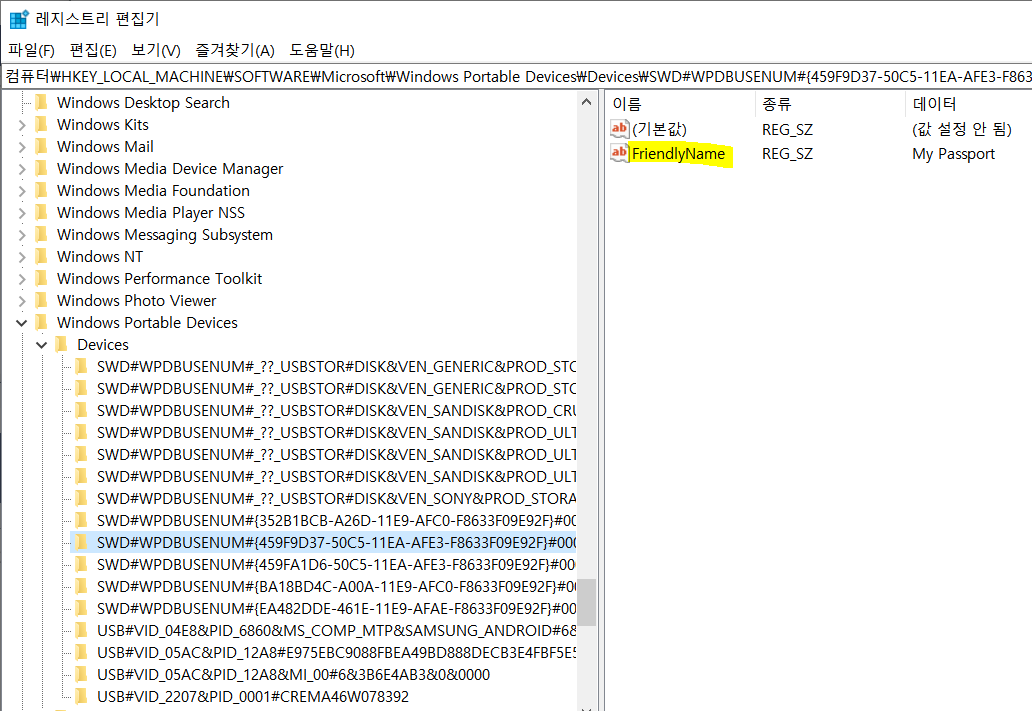Viewport: 1032px width, 711px height.
Task: Click the tree scrollbar up arrow
Action: point(586,102)
